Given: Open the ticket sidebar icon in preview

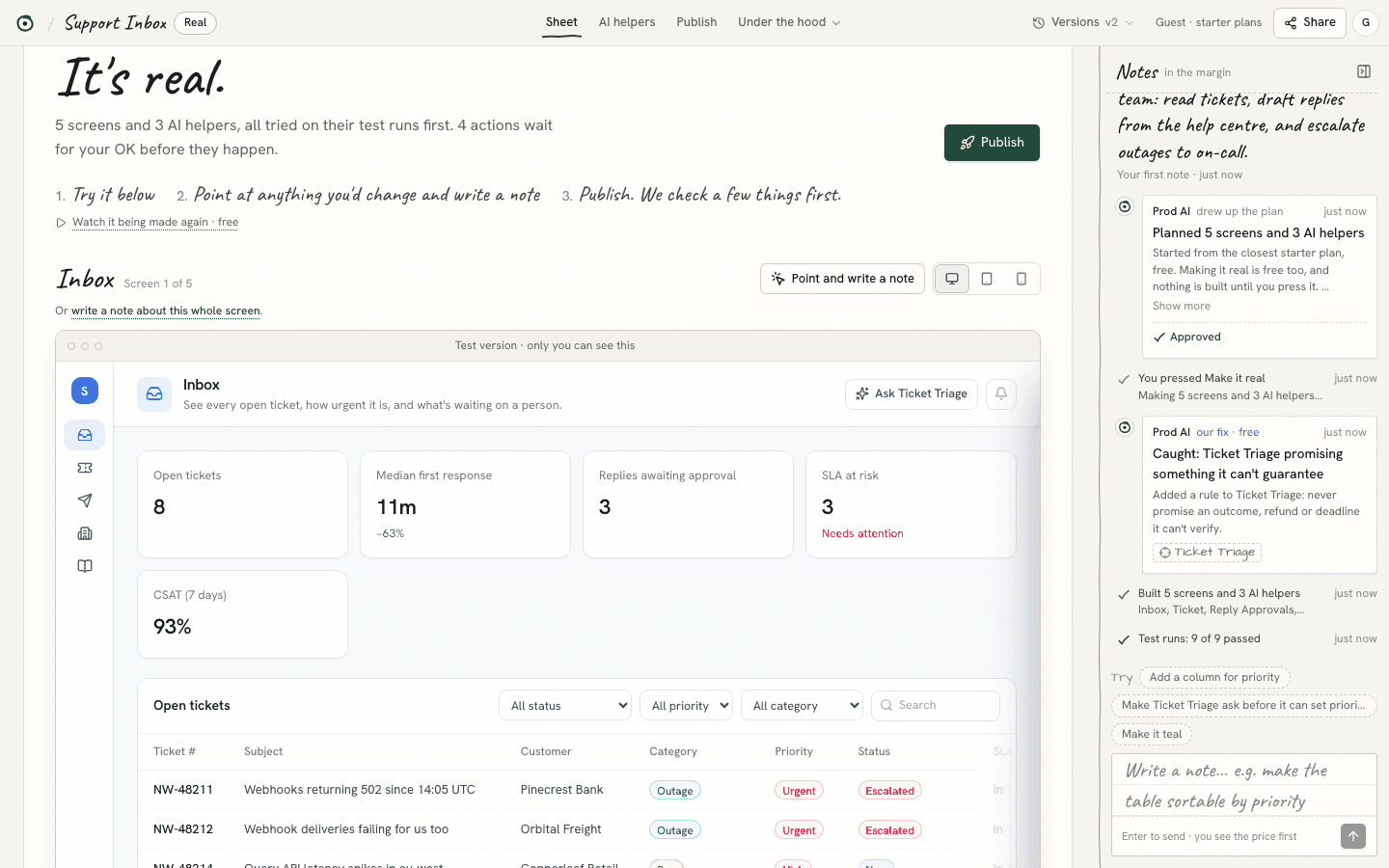Looking at the screenshot, I should (85, 468).
